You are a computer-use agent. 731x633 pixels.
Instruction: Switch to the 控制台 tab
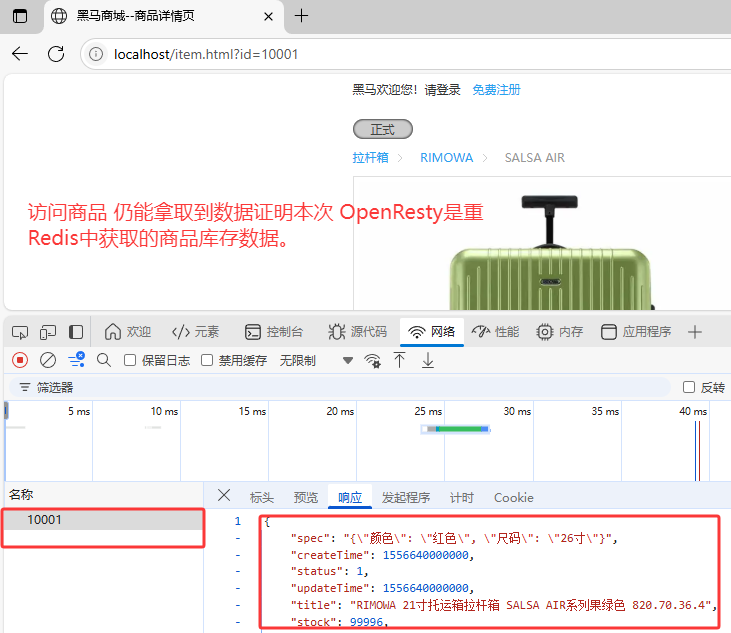pos(274,332)
